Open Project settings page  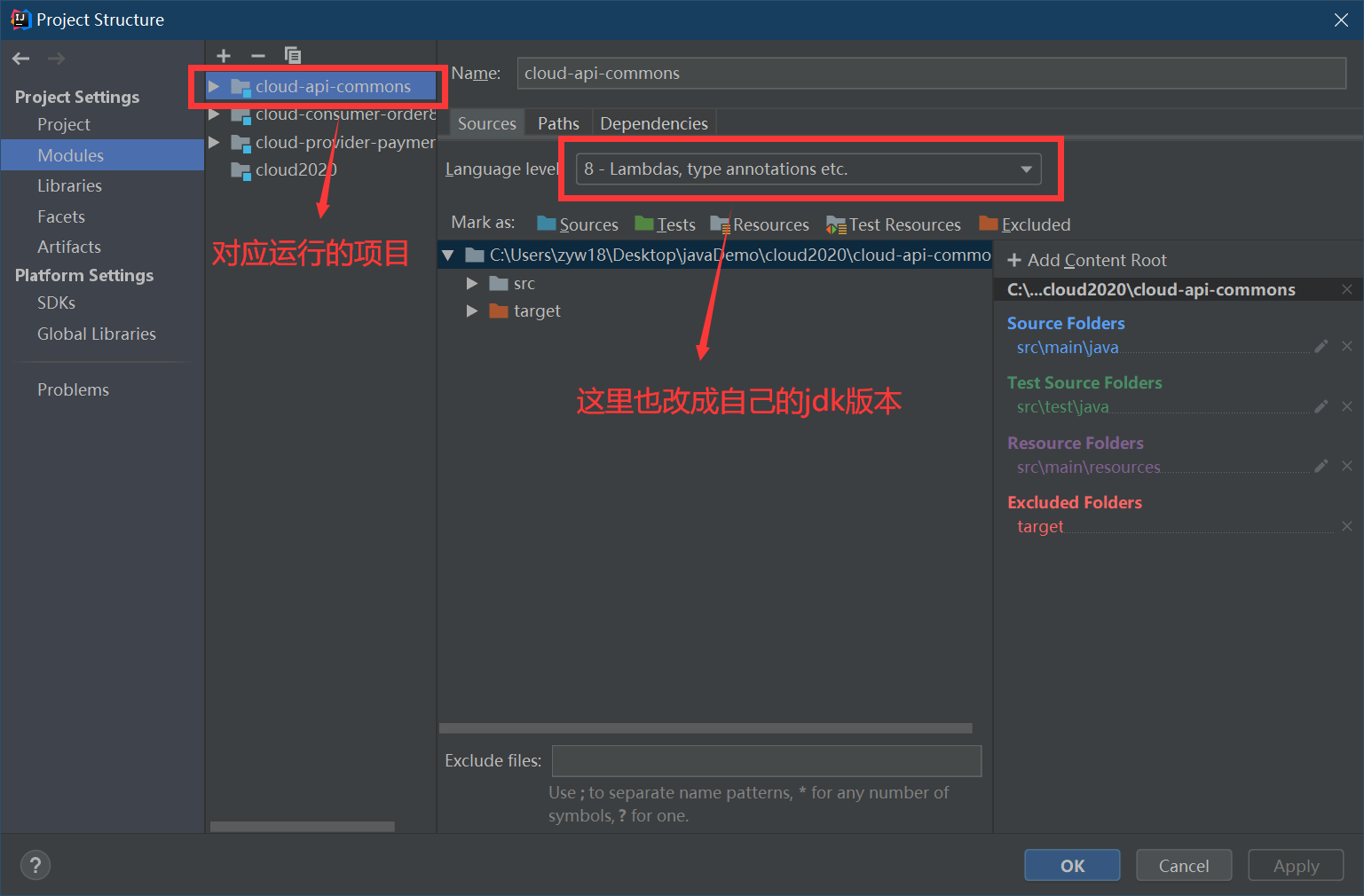click(64, 124)
